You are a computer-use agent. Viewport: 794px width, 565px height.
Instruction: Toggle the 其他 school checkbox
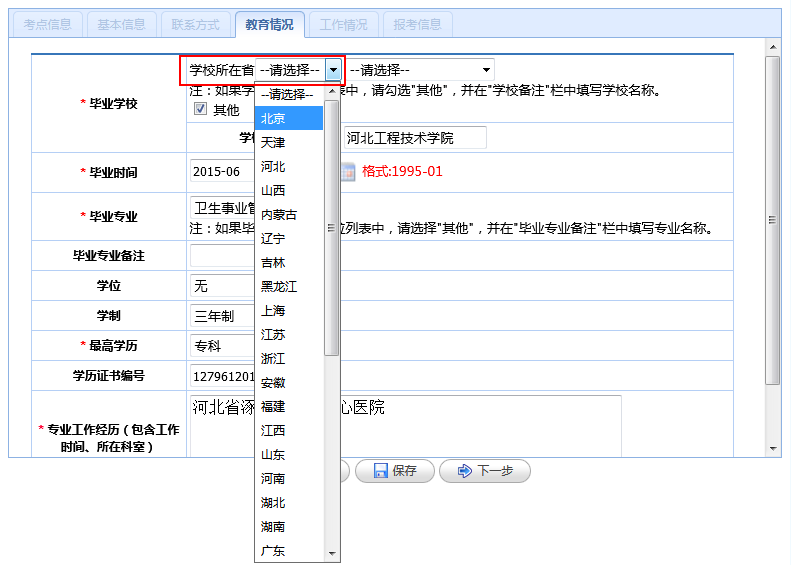(x=200, y=109)
